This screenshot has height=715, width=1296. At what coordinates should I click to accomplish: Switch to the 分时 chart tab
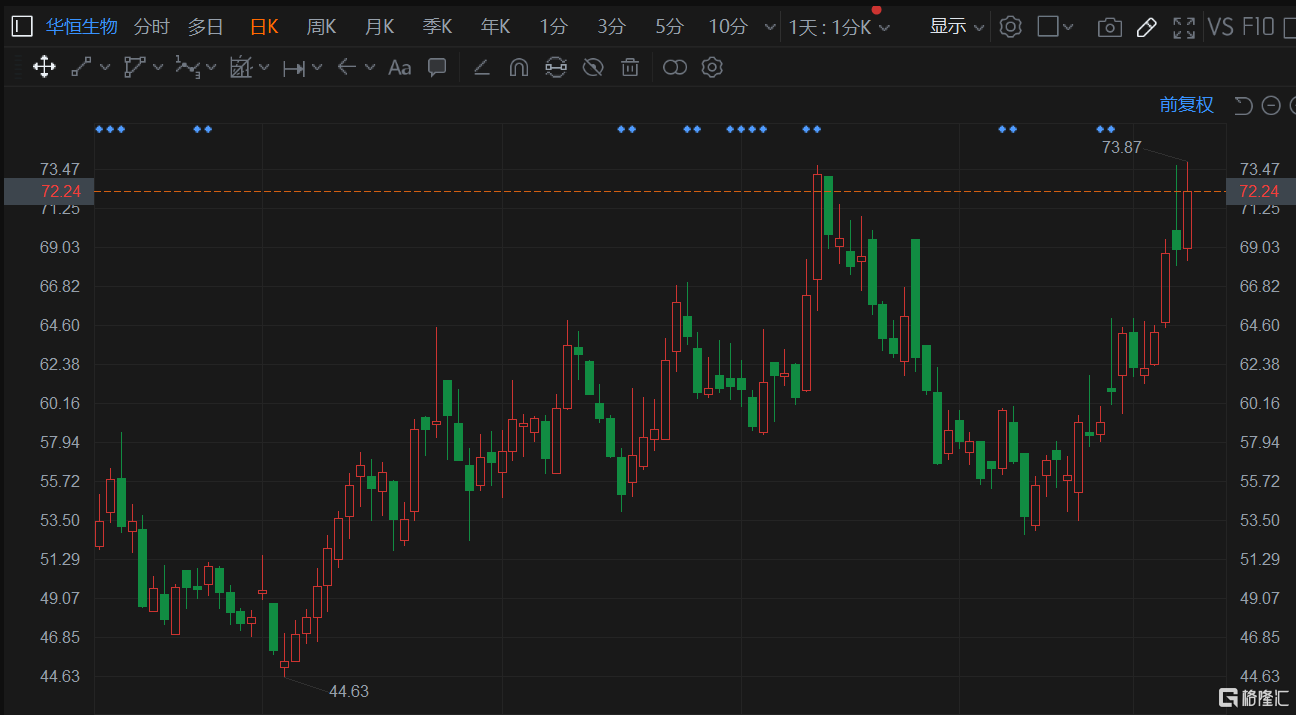[x=152, y=27]
